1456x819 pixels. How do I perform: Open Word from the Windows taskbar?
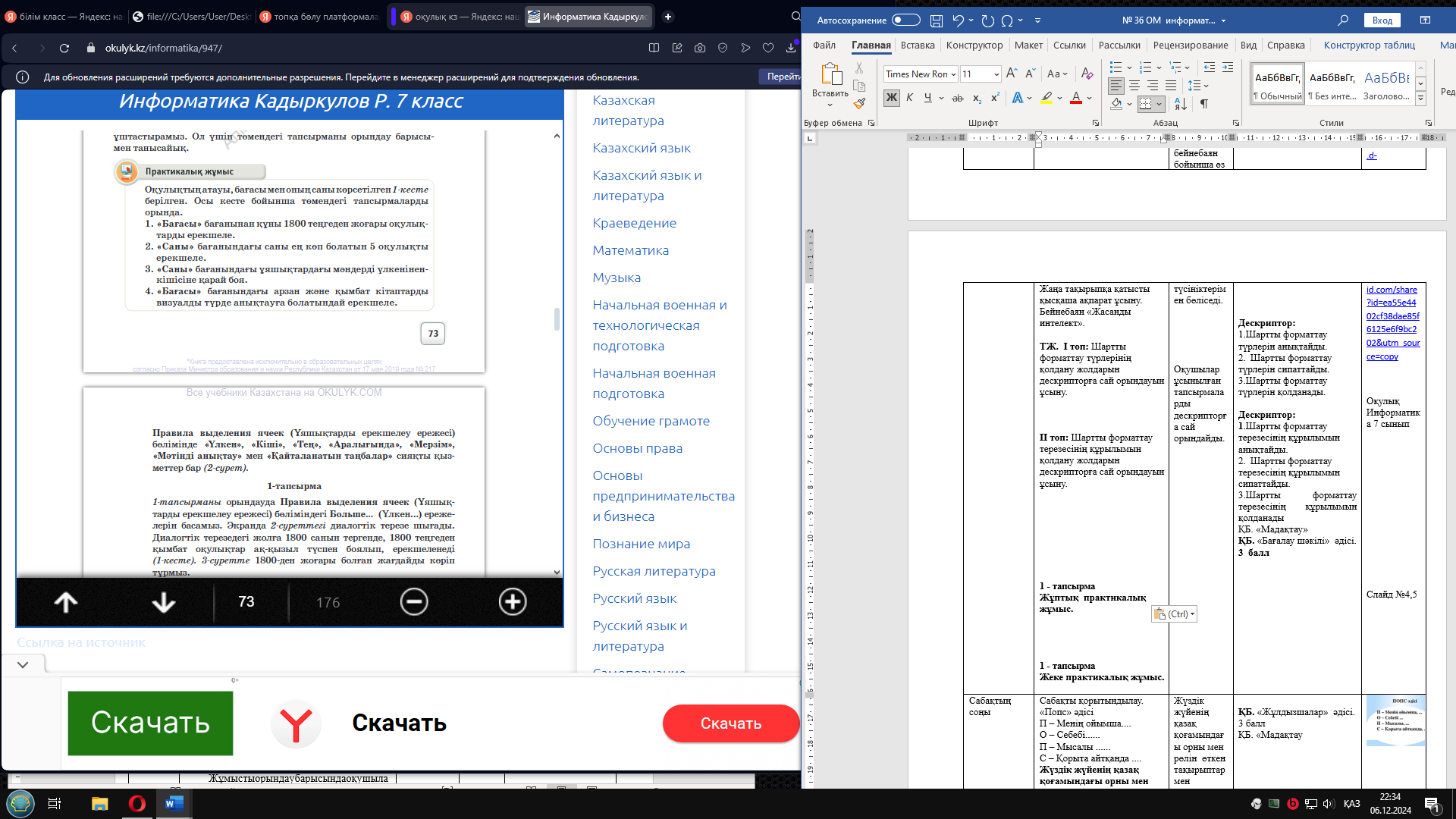pyautogui.click(x=174, y=803)
